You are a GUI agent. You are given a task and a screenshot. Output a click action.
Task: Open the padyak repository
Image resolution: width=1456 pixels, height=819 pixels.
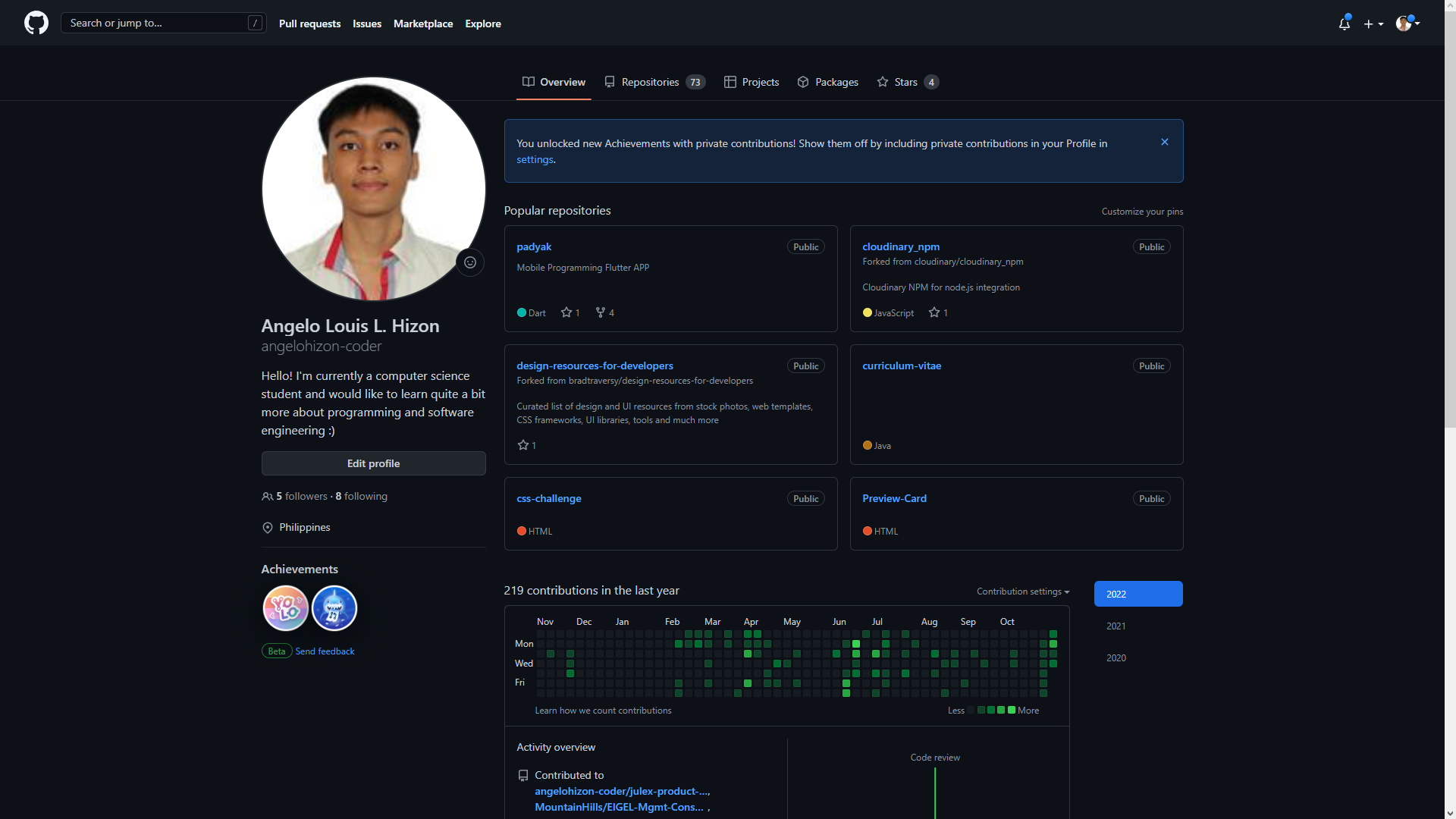click(x=534, y=246)
